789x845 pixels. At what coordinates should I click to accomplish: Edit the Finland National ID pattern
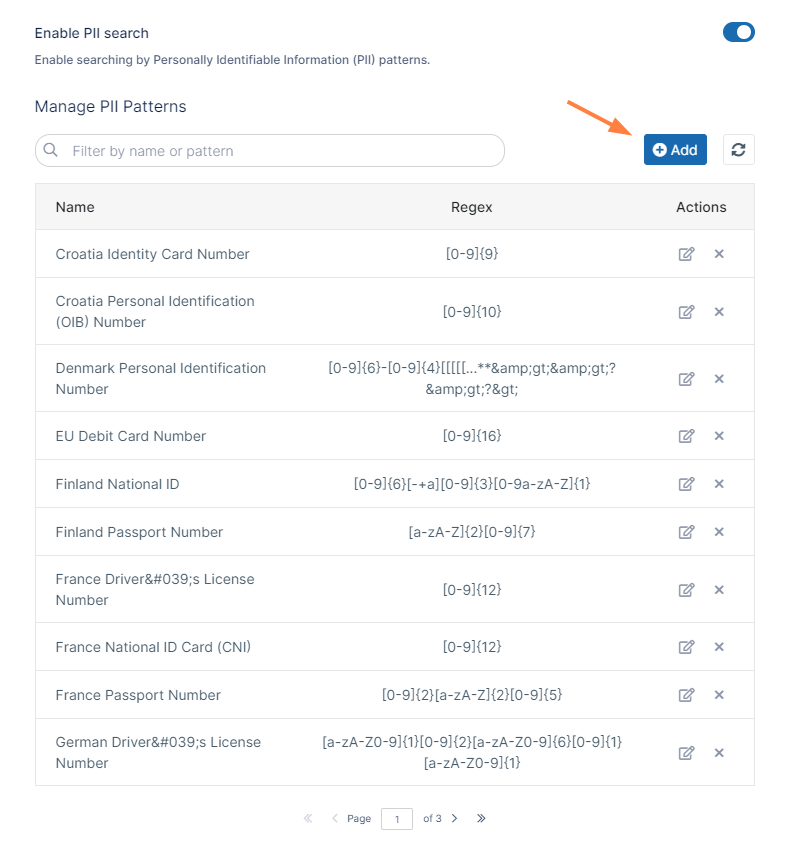pos(686,484)
